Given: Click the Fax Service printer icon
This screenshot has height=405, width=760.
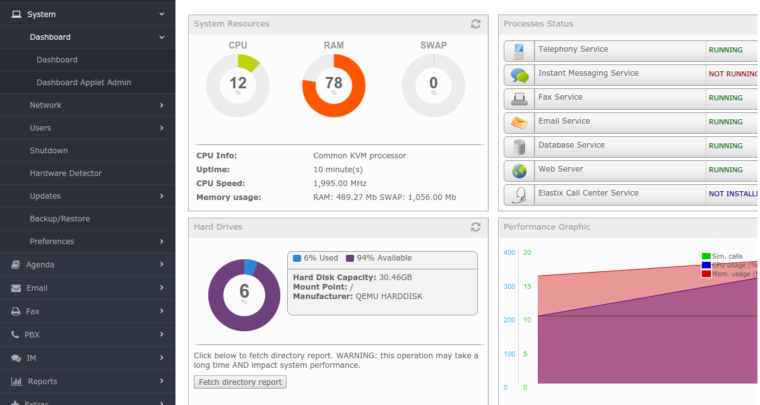Looking at the screenshot, I should point(519,98).
